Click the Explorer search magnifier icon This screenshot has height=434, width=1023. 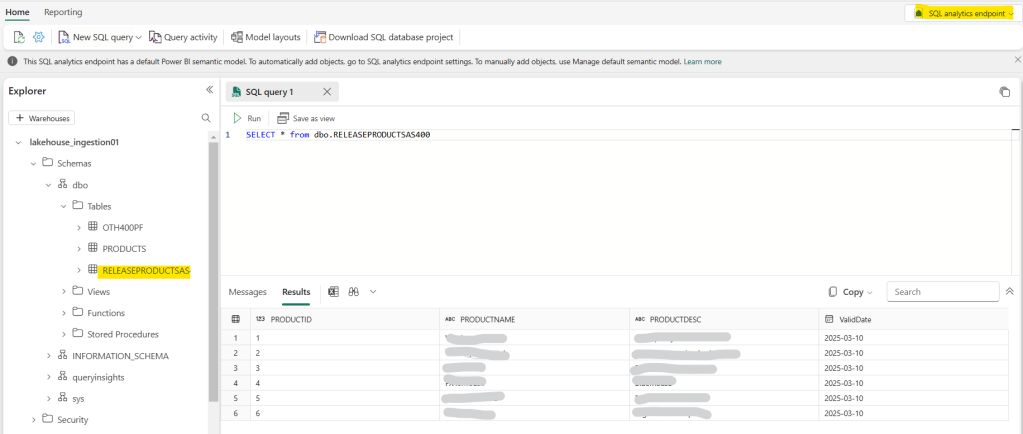[x=206, y=118]
